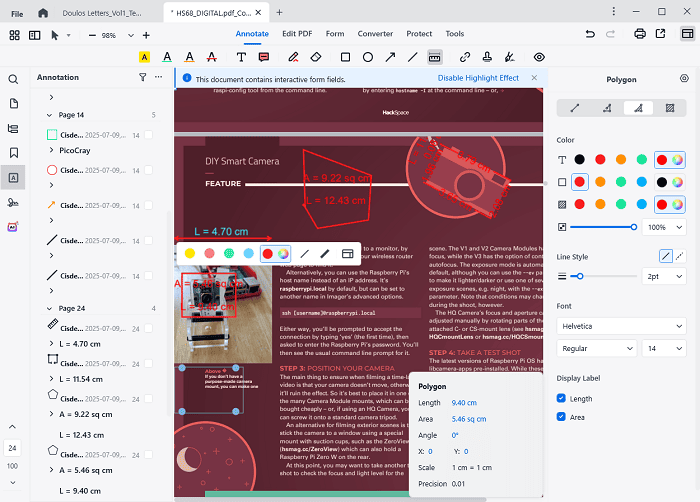Open the 2pt line width dropdown
The width and height of the screenshot is (700, 502).
664,276
